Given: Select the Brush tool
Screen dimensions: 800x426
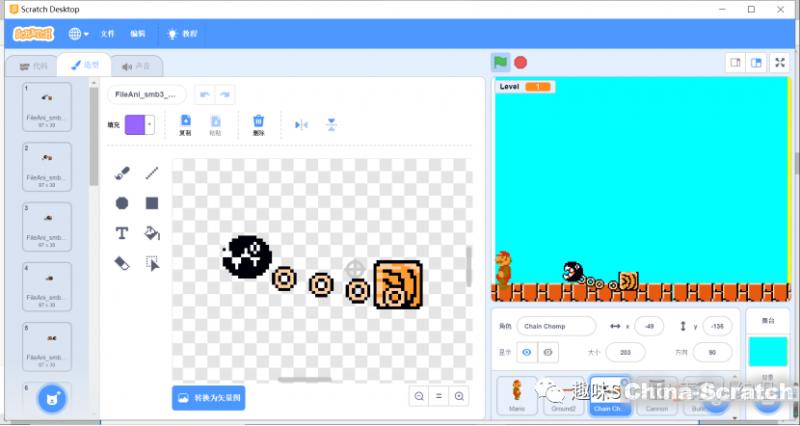Looking at the screenshot, I should (x=122, y=173).
